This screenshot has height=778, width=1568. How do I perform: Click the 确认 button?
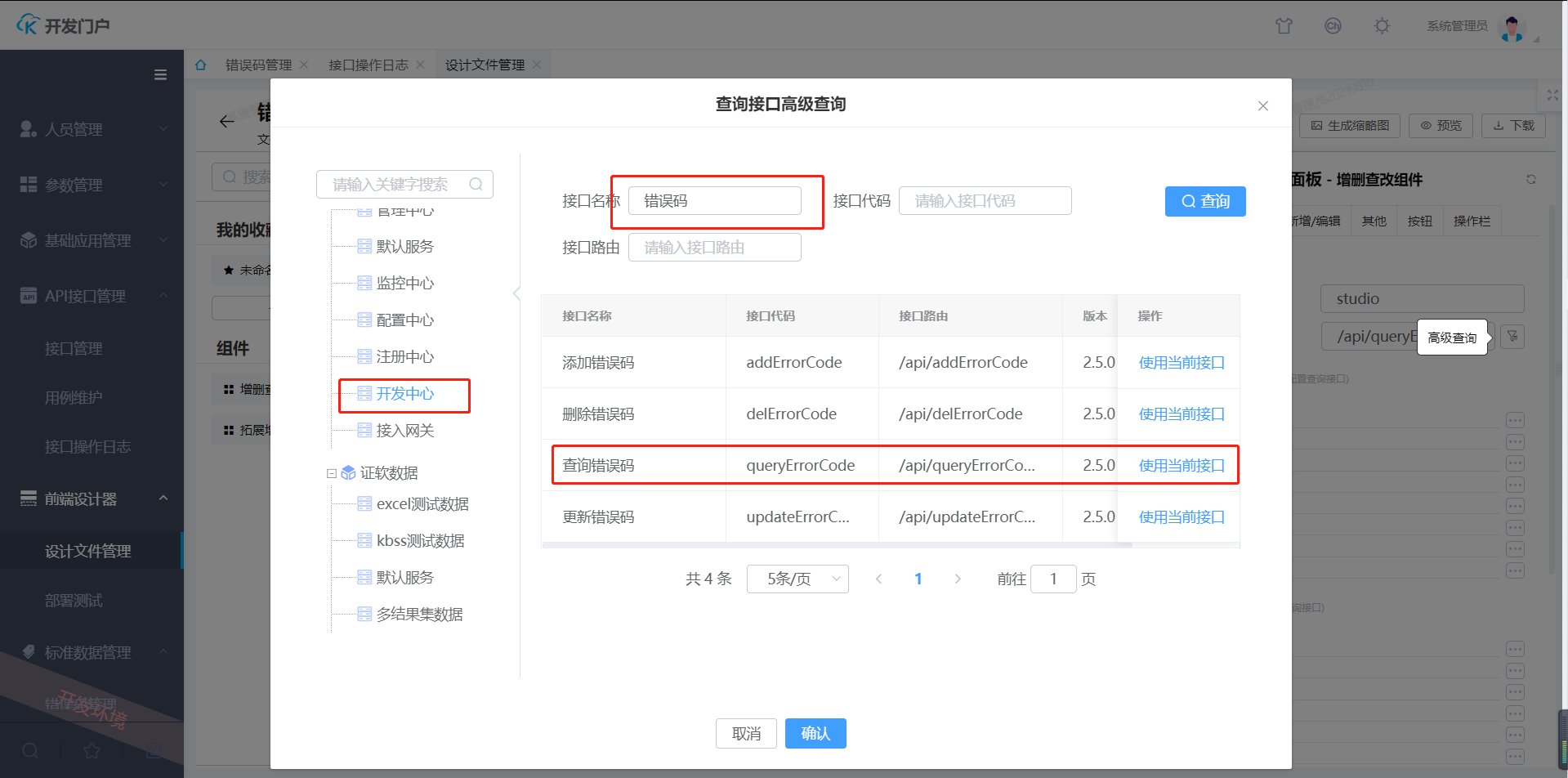coord(815,734)
